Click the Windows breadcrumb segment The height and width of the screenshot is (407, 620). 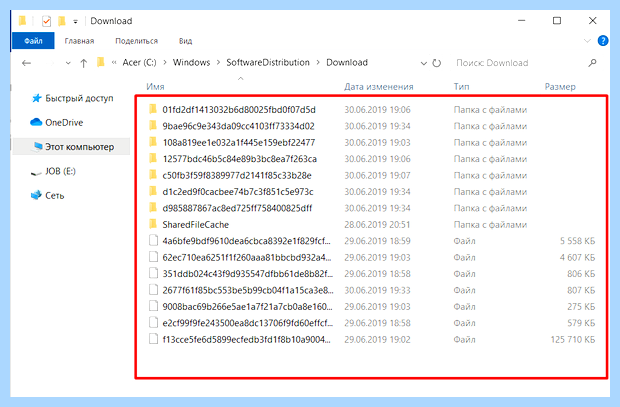(x=191, y=62)
